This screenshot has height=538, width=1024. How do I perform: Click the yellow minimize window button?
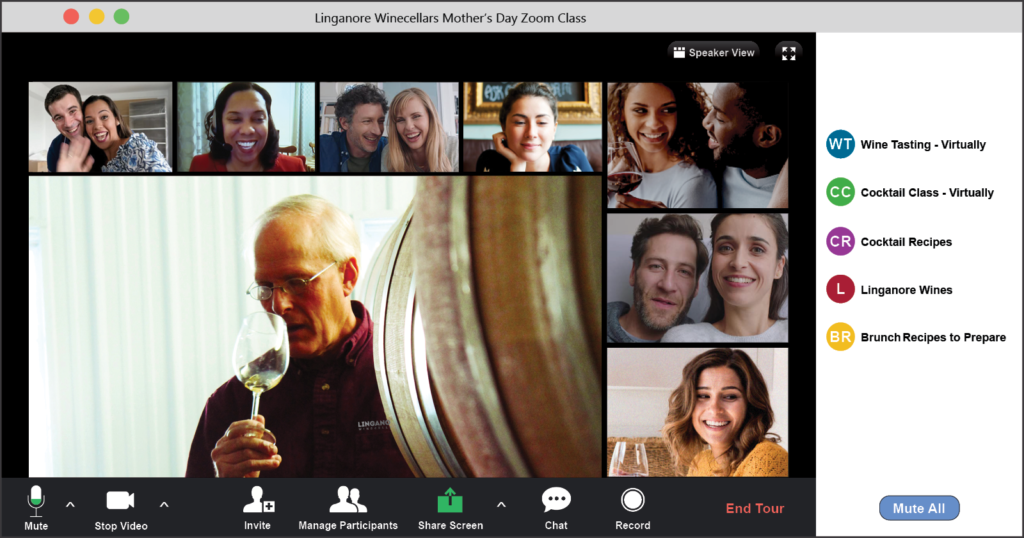(97, 16)
